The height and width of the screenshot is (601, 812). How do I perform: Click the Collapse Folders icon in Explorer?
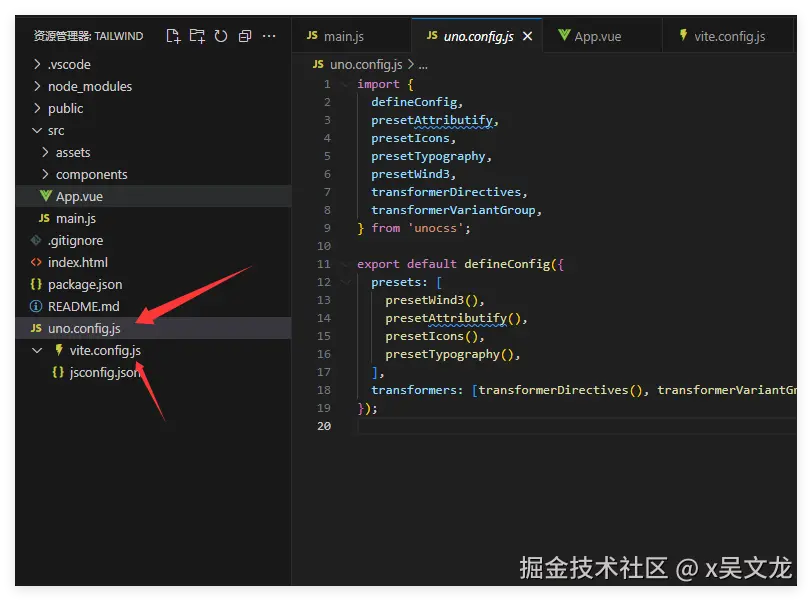pos(244,35)
